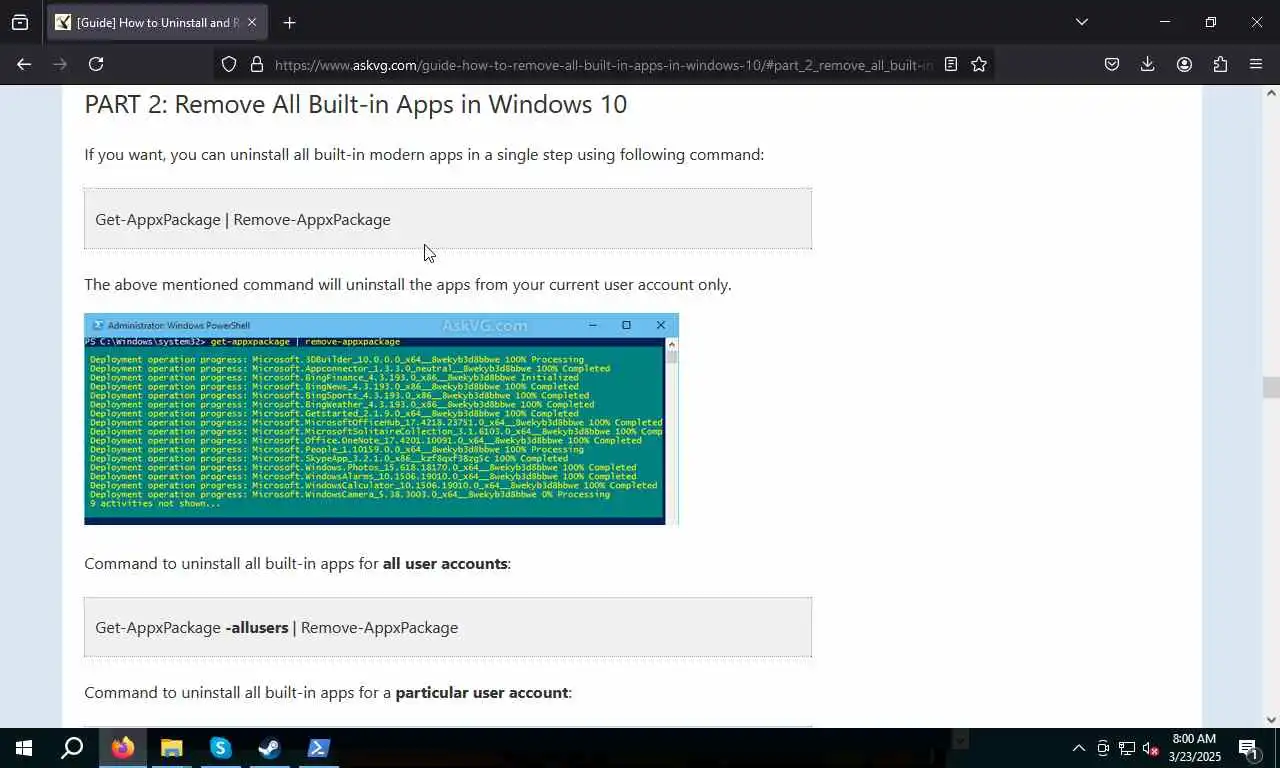Screen dimensions: 1280x768
Task: Select the AskVG guide tab
Action: 157,22
